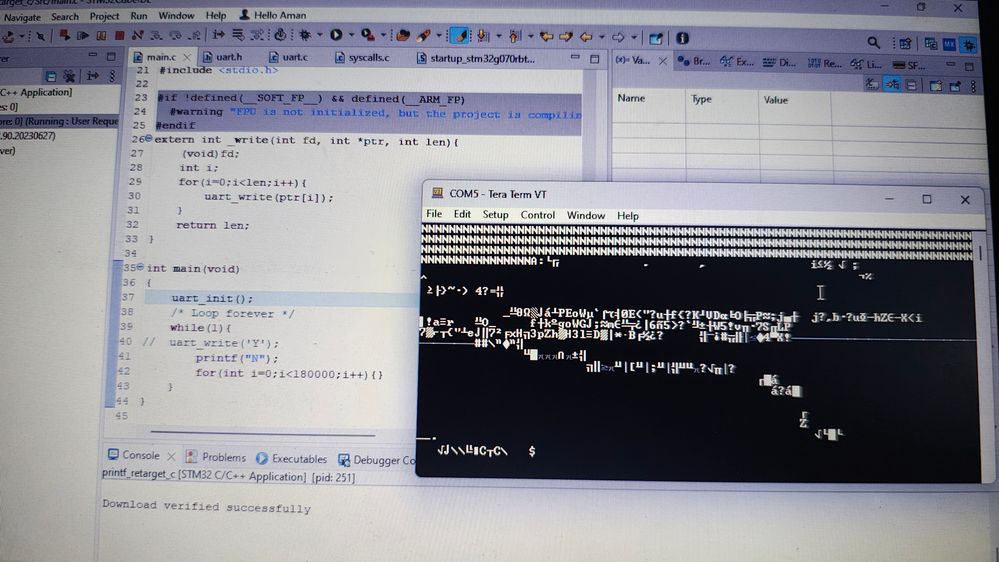This screenshot has height=562, width=999.
Task: Switch to the uart.c editor tab
Action: point(288,57)
